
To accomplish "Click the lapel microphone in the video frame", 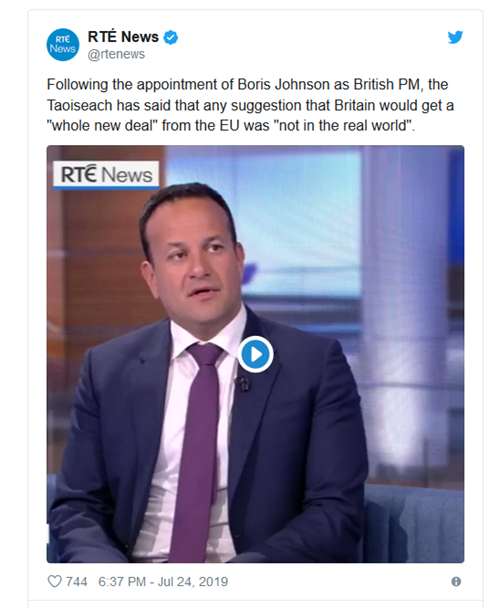I will point(243,383).
